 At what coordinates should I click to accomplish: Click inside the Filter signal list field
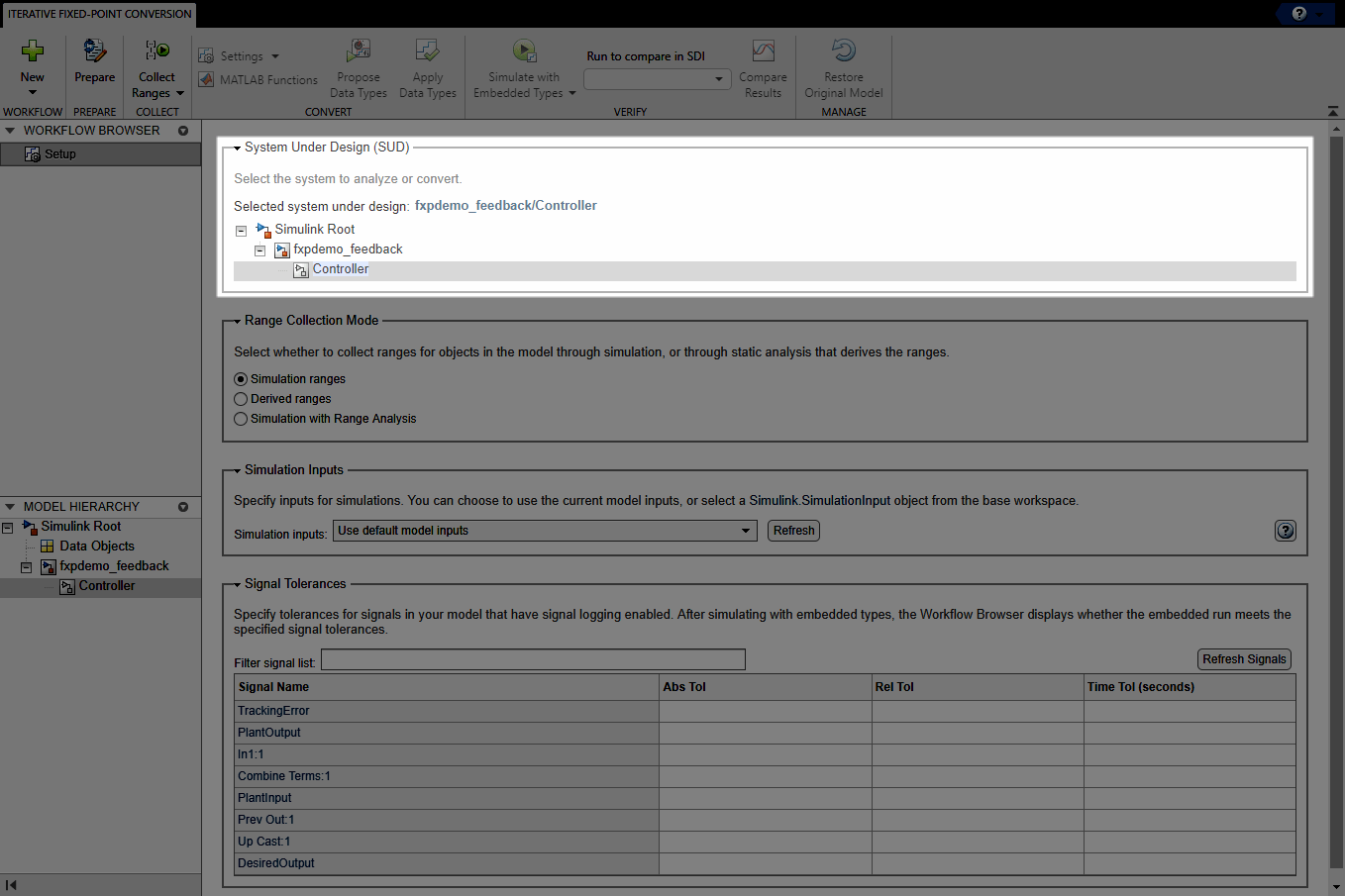(x=532, y=658)
